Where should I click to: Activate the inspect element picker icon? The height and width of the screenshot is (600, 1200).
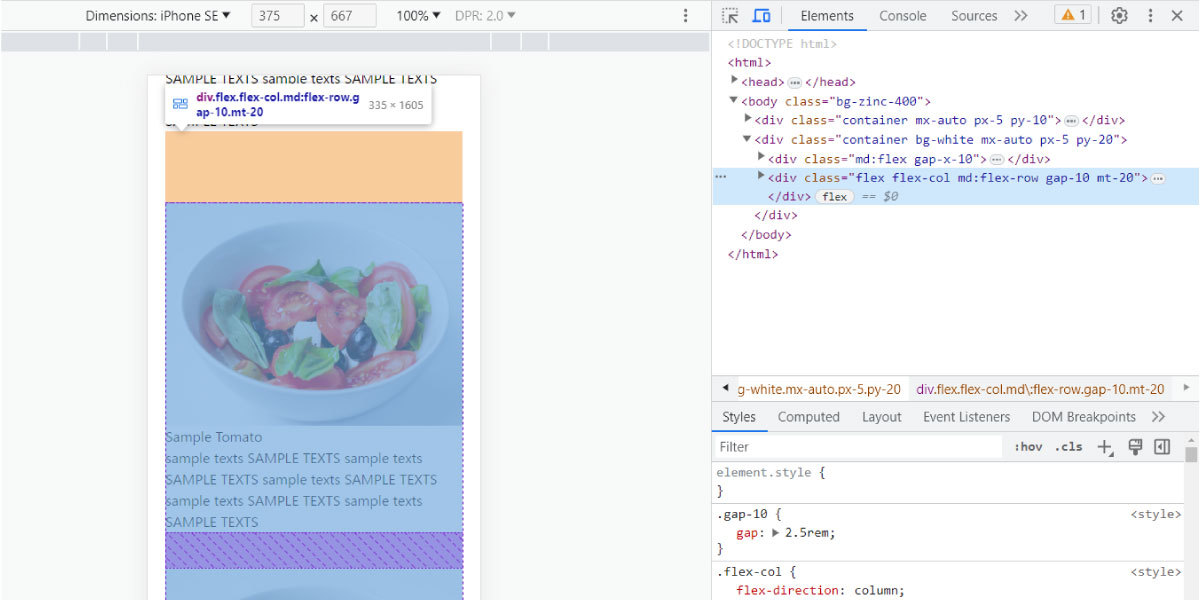731,15
